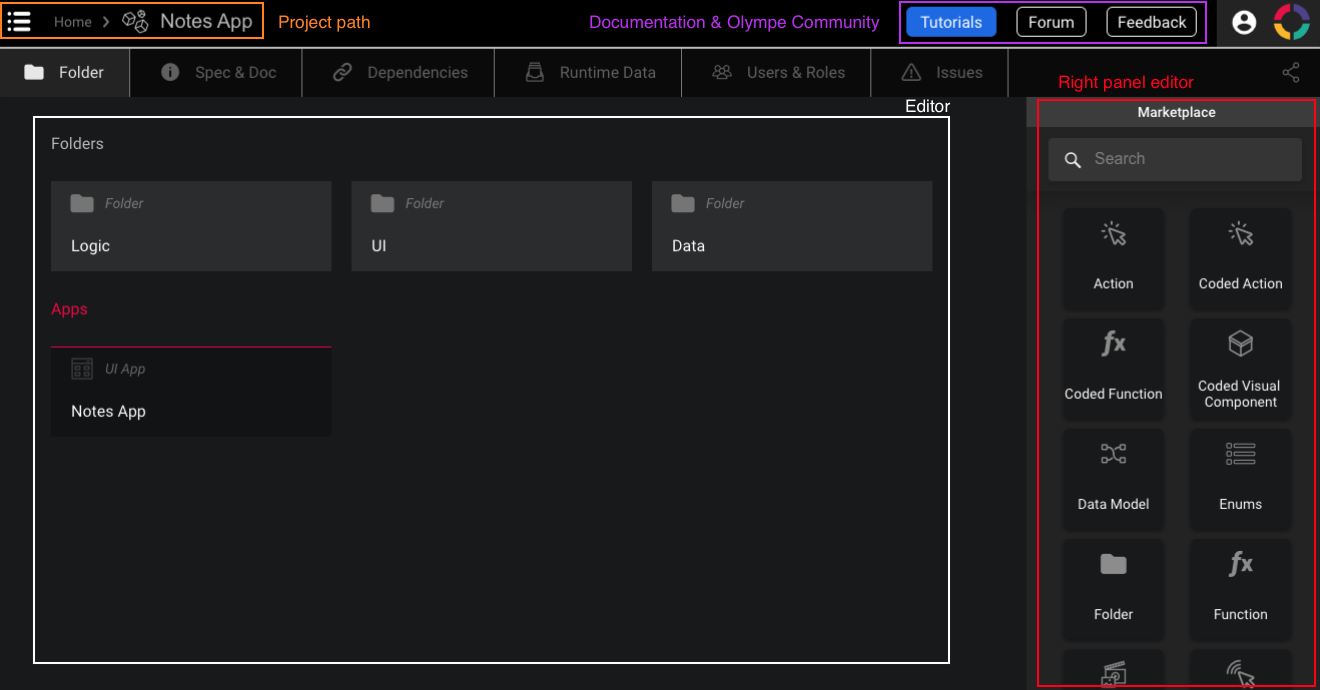Image resolution: width=1320 pixels, height=690 pixels.
Task: Click the user account profile icon
Action: click(x=1244, y=22)
